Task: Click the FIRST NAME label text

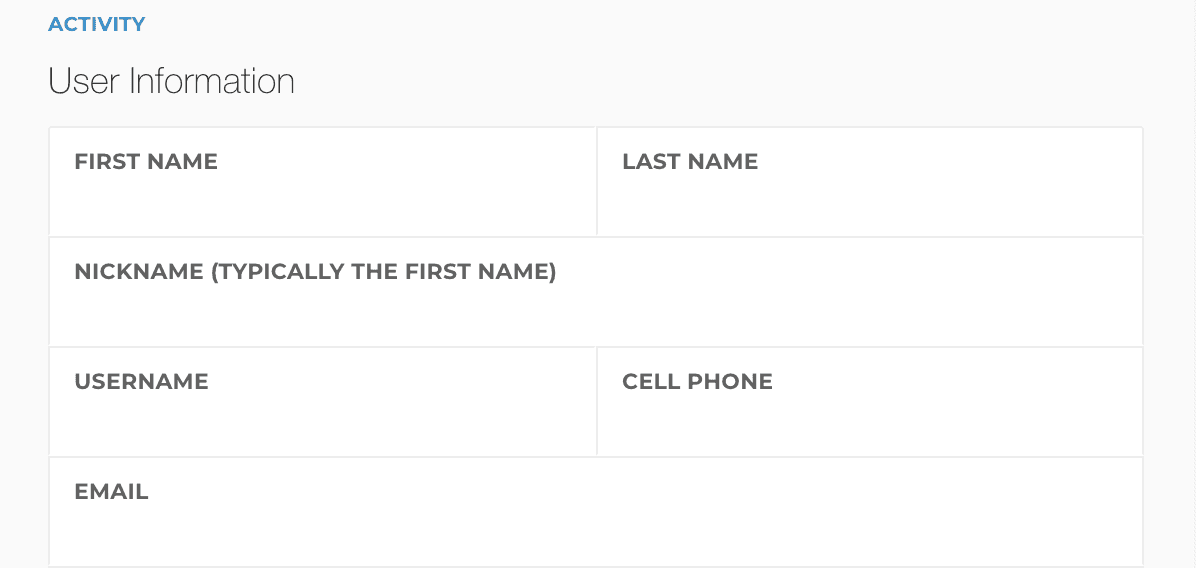Action: tap(146, 161)
